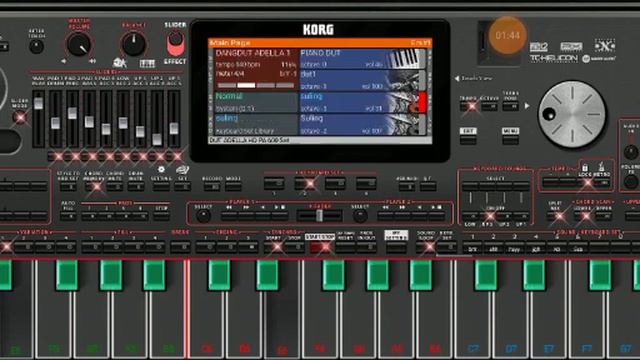This screenshot has width=640, height=360.
Task: Toggle Auto Fill button
Action: [68, 216]
